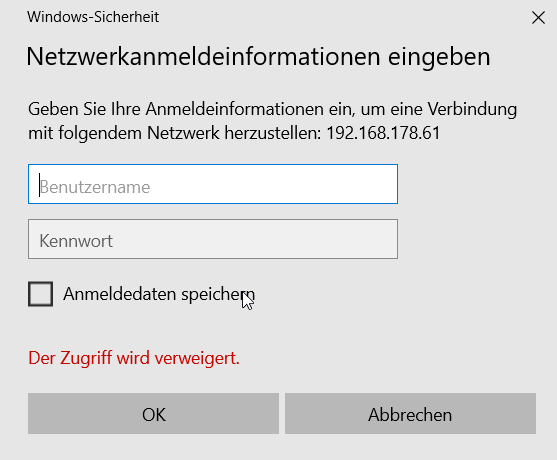Screen dimensions: 557x460
Task: Focus the Benutzername input field
Action: (x=213, y=184)
